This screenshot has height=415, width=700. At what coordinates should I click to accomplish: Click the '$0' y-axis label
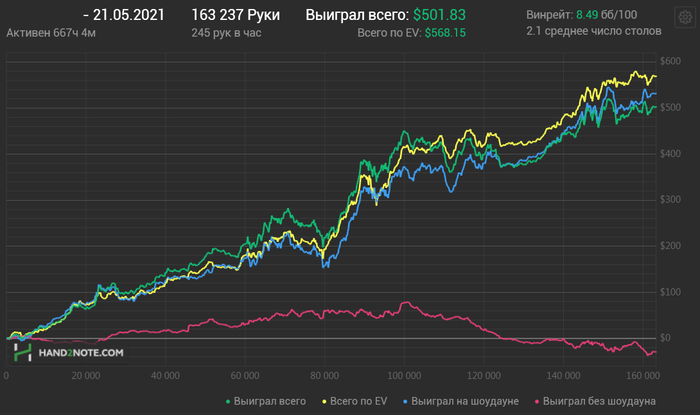point(665,338)
